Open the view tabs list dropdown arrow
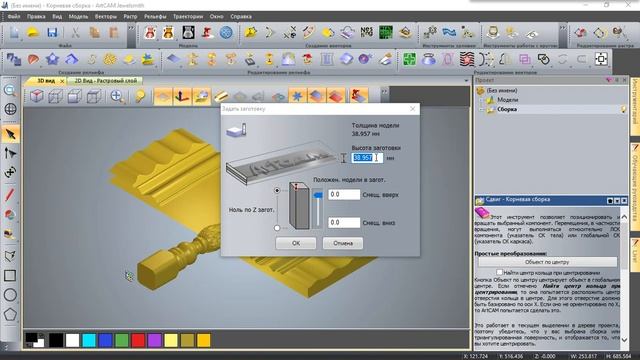Viewport: 640px width, 360px height. (x=467, y=81)
